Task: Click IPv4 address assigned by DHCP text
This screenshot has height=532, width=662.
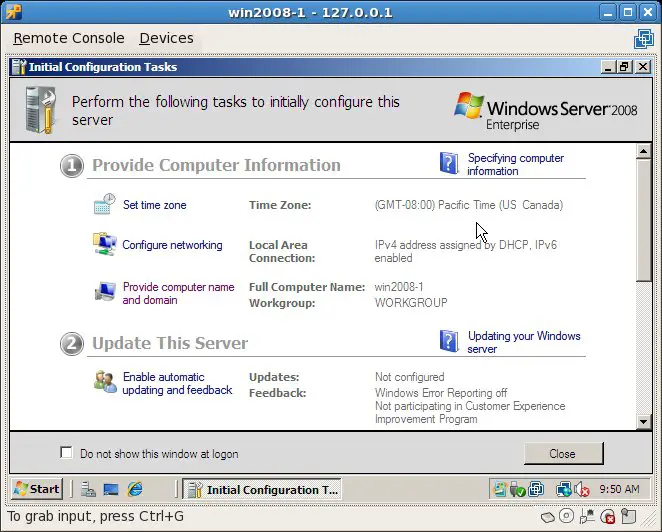Action: click(x=466, y=251)
